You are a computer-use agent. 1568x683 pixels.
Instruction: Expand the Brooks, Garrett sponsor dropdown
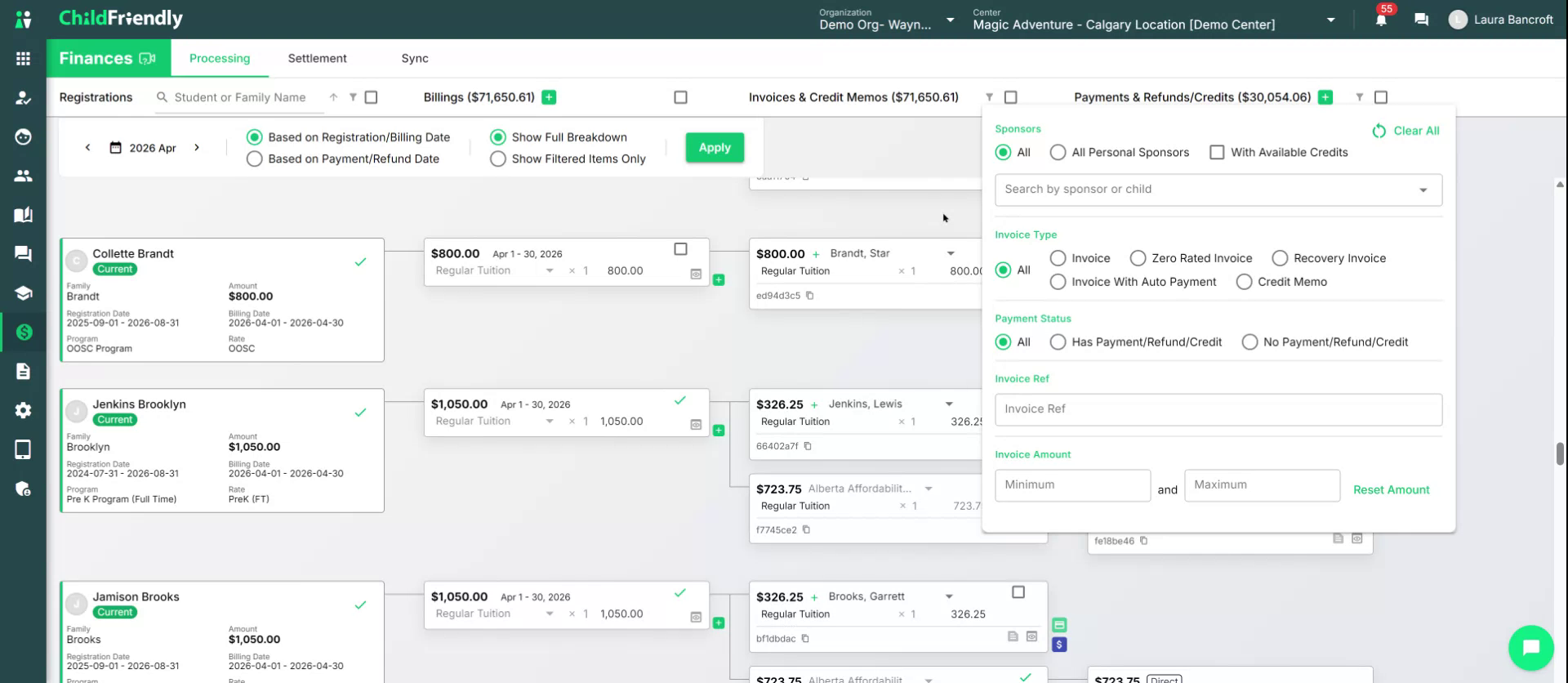[x=949, y=597]
